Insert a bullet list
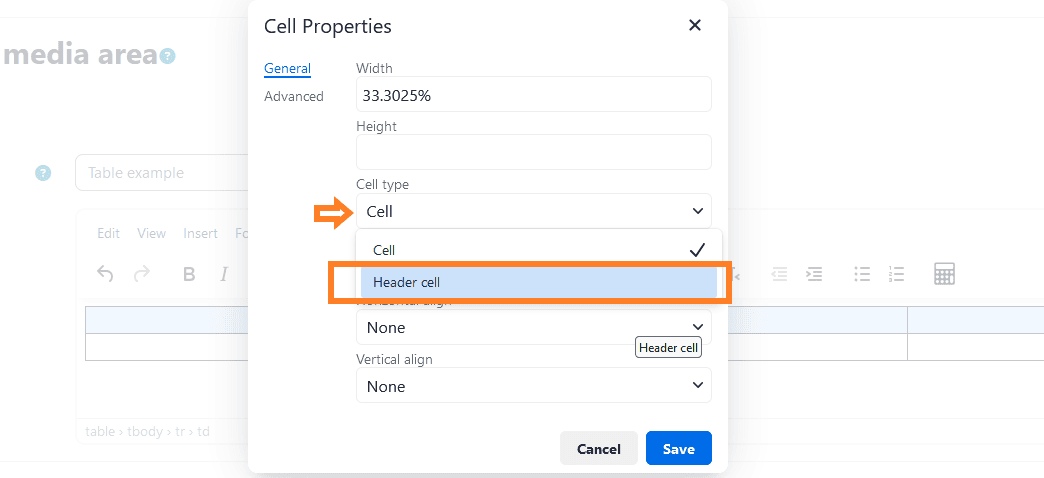Screen dimensions: 1044x478 pyautogui.click(x=862, y=273)
